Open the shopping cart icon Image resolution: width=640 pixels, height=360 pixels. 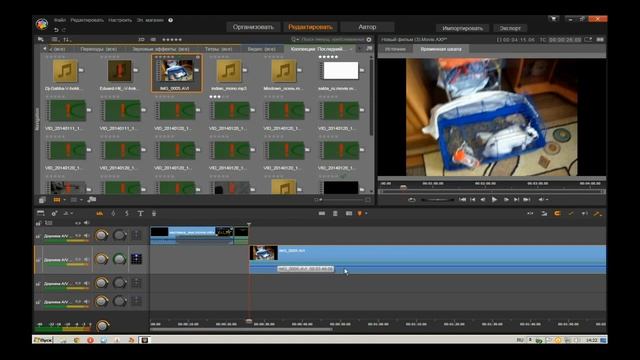coord(553,19)
